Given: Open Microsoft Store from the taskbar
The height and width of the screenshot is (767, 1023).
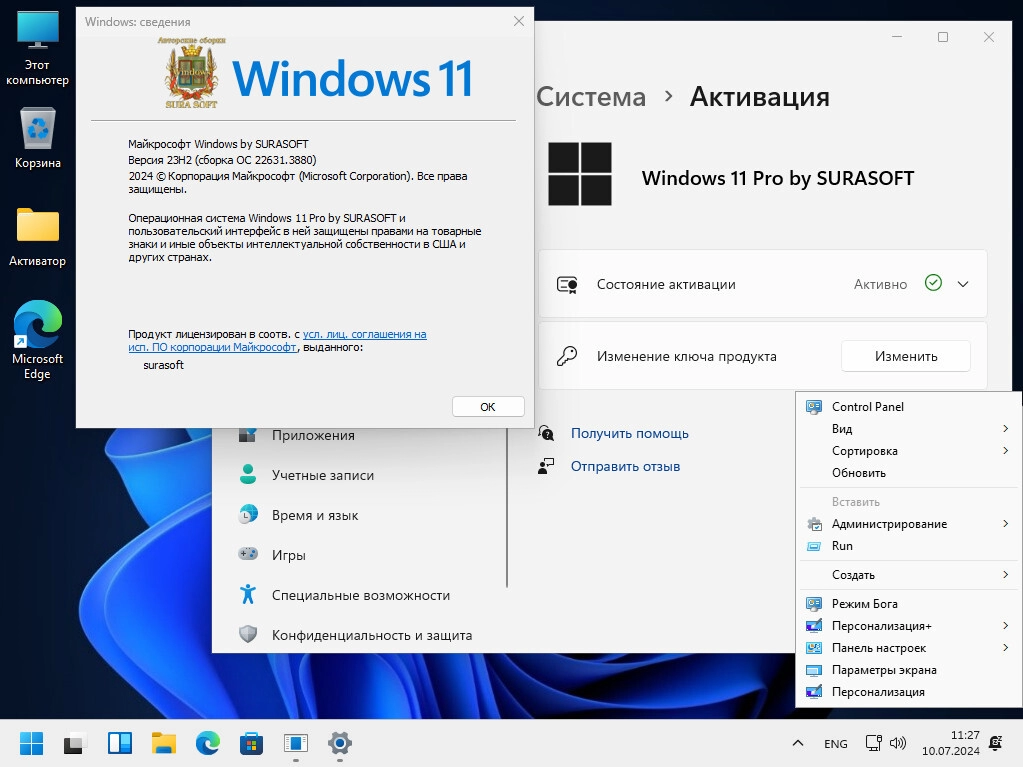Looking at the screenshot, I should coord(251,743).
